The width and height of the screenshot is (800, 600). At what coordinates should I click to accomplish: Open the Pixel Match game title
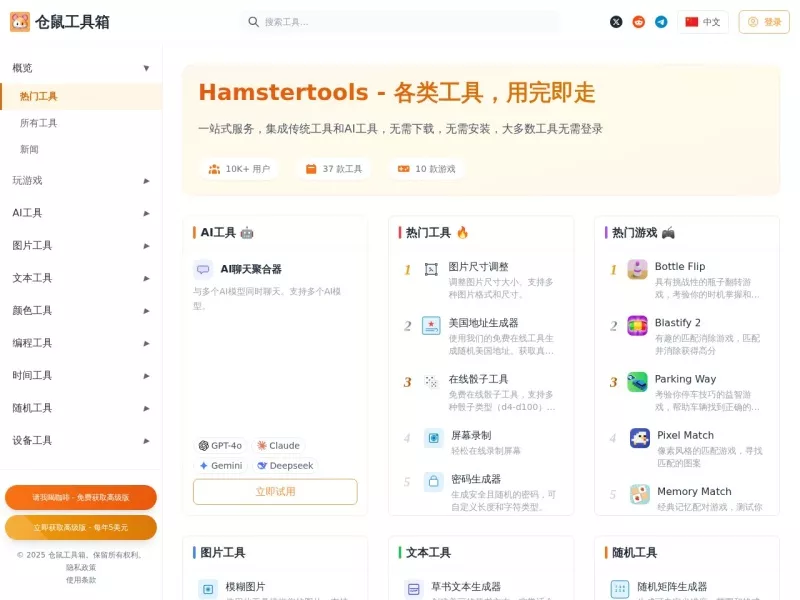[685, 435]
